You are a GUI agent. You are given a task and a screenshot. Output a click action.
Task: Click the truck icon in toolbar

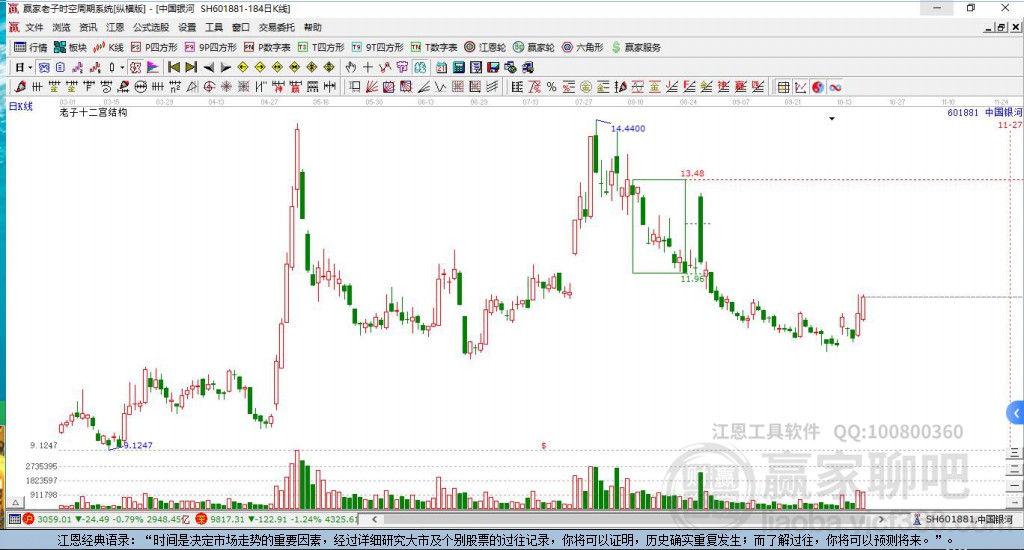point(528,67)
